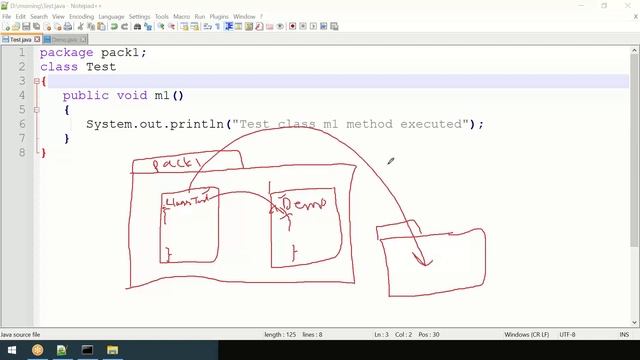Click the Replace toolbar icon
Image resolution: width=640 pixels, height=360 pixels.
point(148,27)
